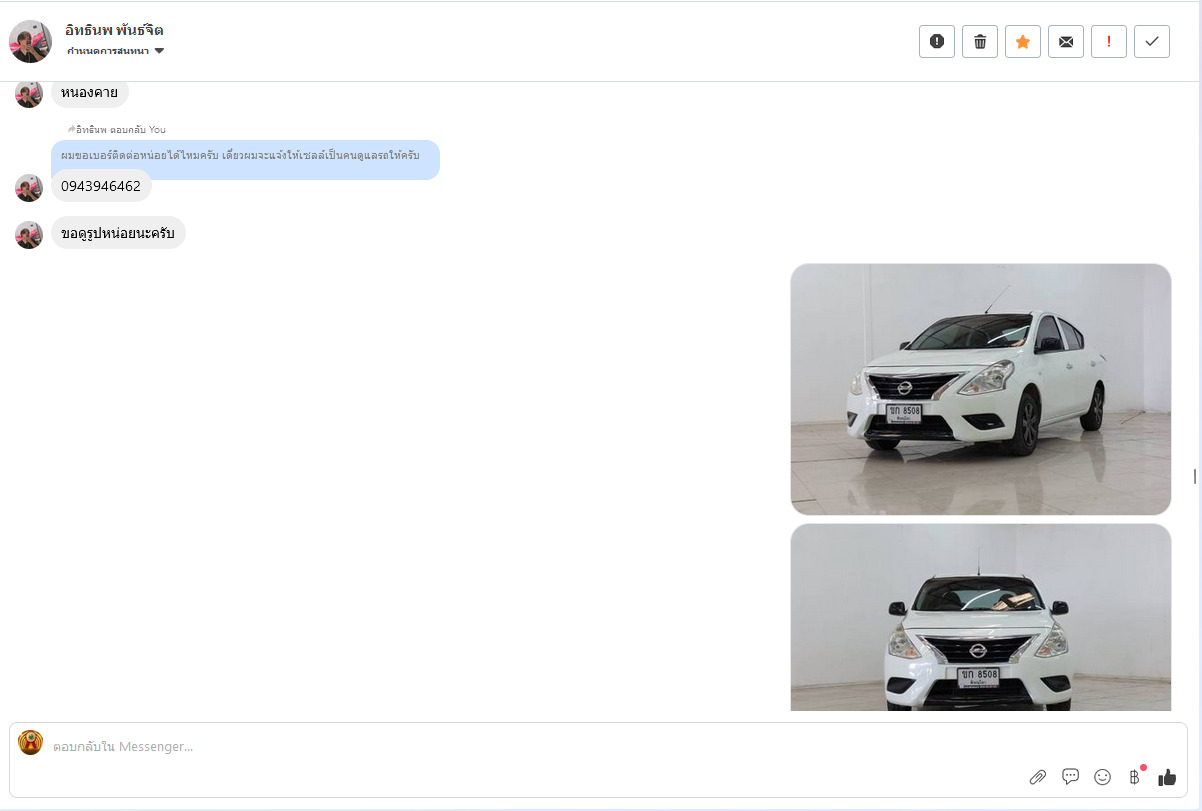Click the Baht payment icon

click(1134, 777)
